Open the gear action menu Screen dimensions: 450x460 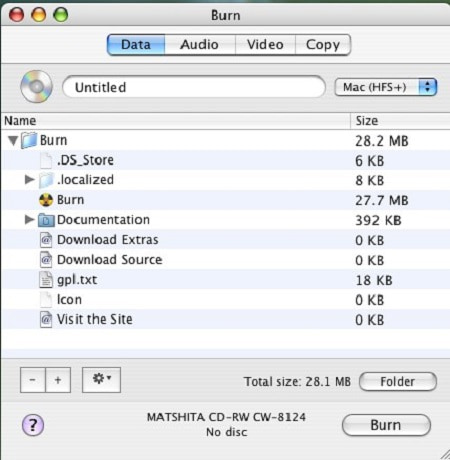click(x=101, y=380)
